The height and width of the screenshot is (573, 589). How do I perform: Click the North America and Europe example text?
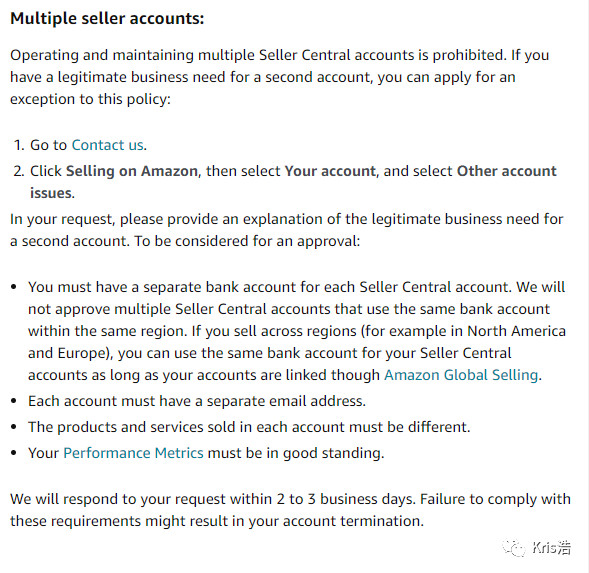click(297, 342)
